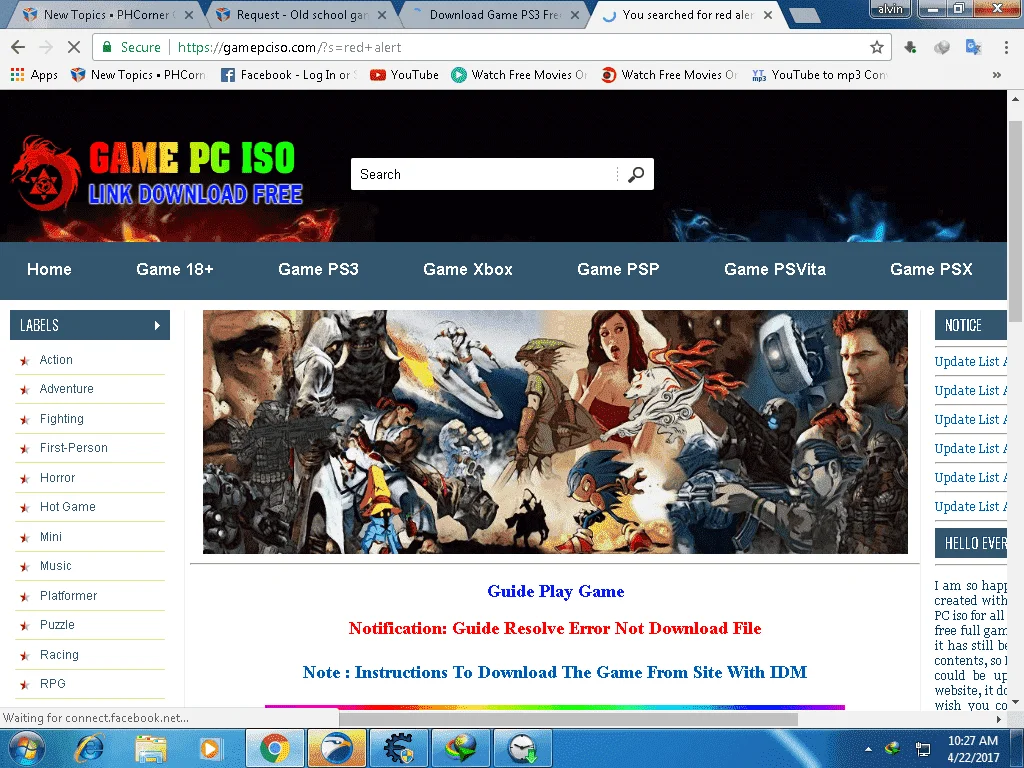Close the 'You searched for red alert' tab
Viewport: 1024px width, 768px height.
[768, 14]
